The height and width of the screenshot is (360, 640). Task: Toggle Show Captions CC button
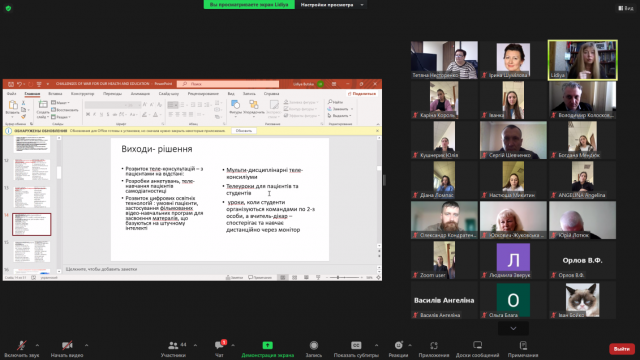coord(356,345)
